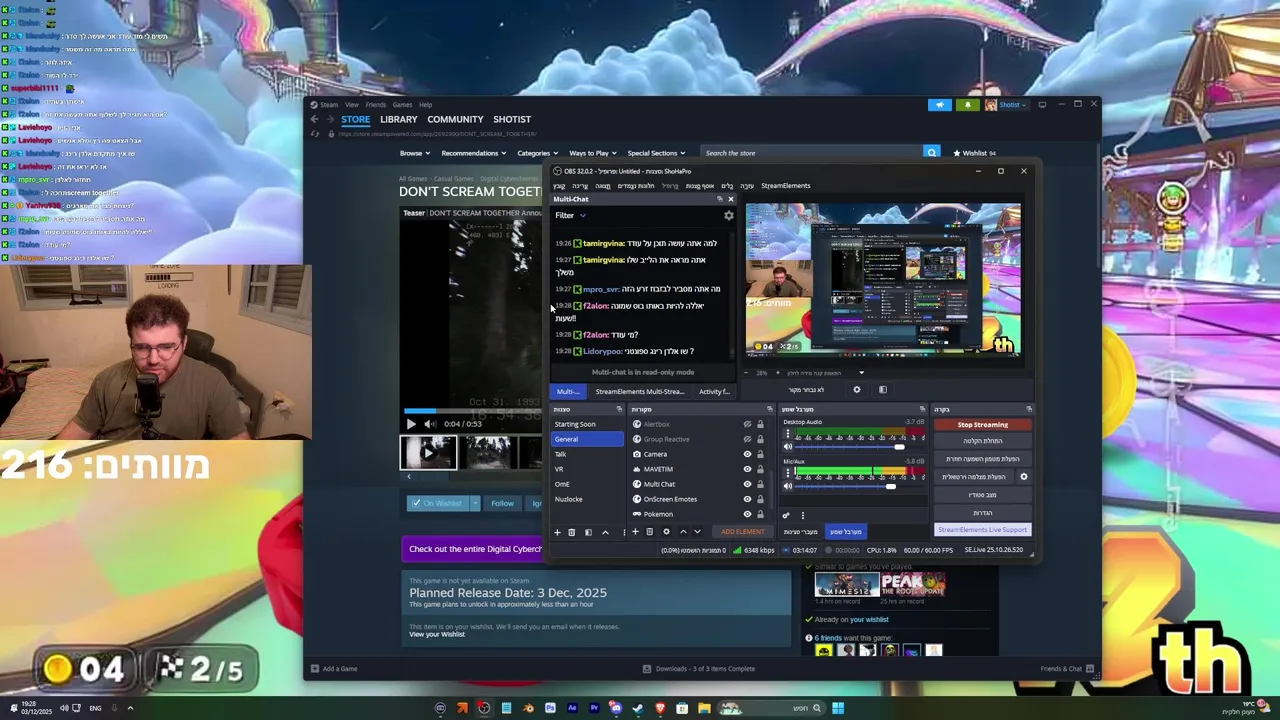Switch to Activity feed tab in OBS
Viewport: 1280px width, 720px height.
click(714, 392)
